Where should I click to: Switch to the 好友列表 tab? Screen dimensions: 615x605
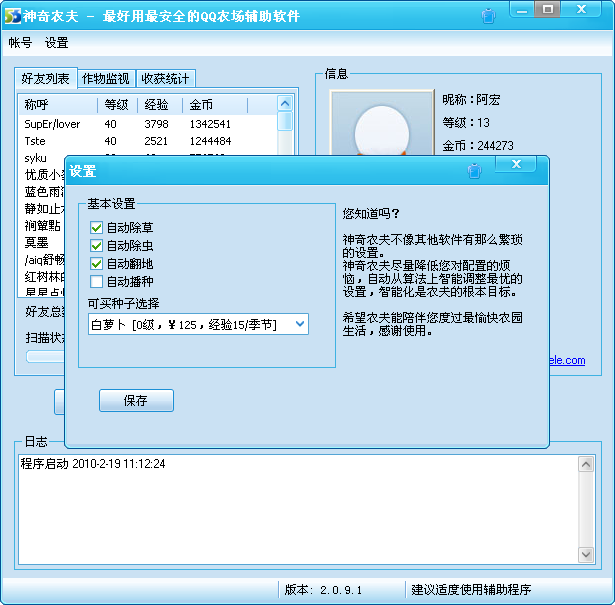coord(45,78)
